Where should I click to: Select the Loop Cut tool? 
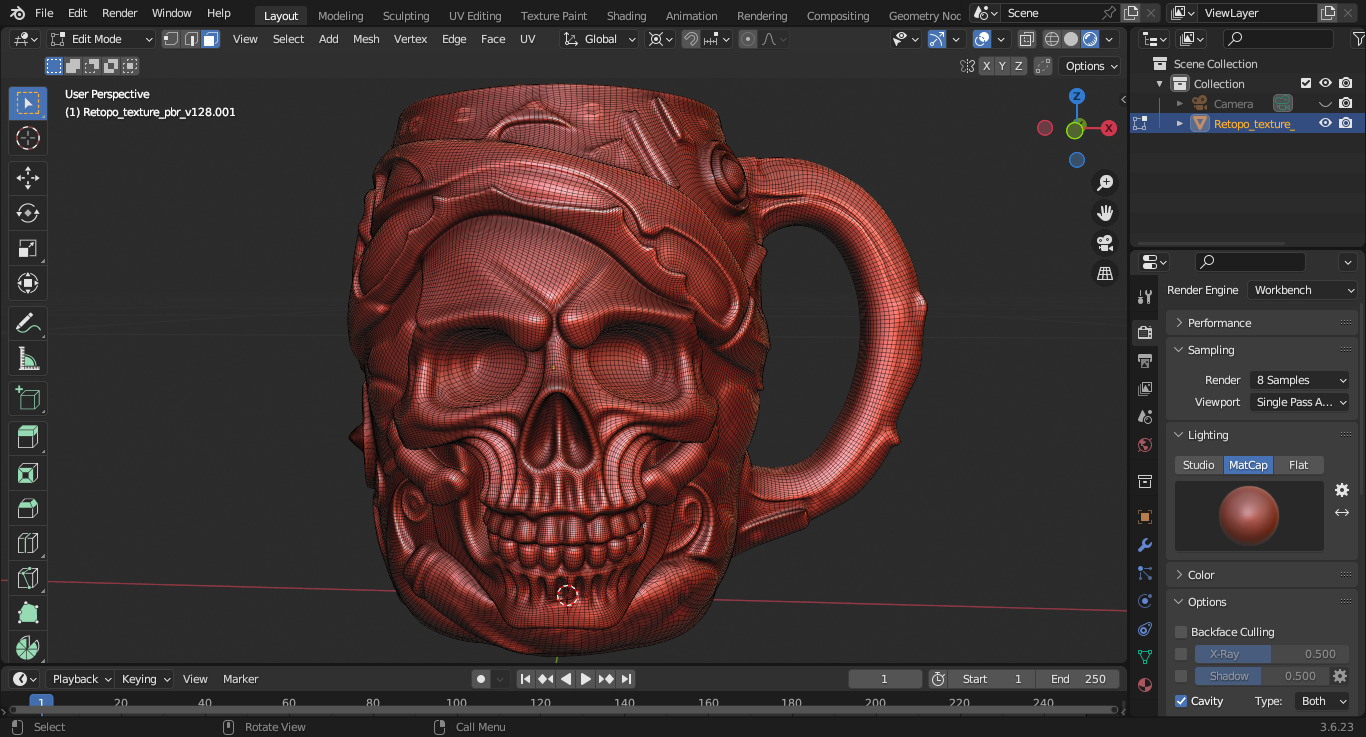coord(28,543)
